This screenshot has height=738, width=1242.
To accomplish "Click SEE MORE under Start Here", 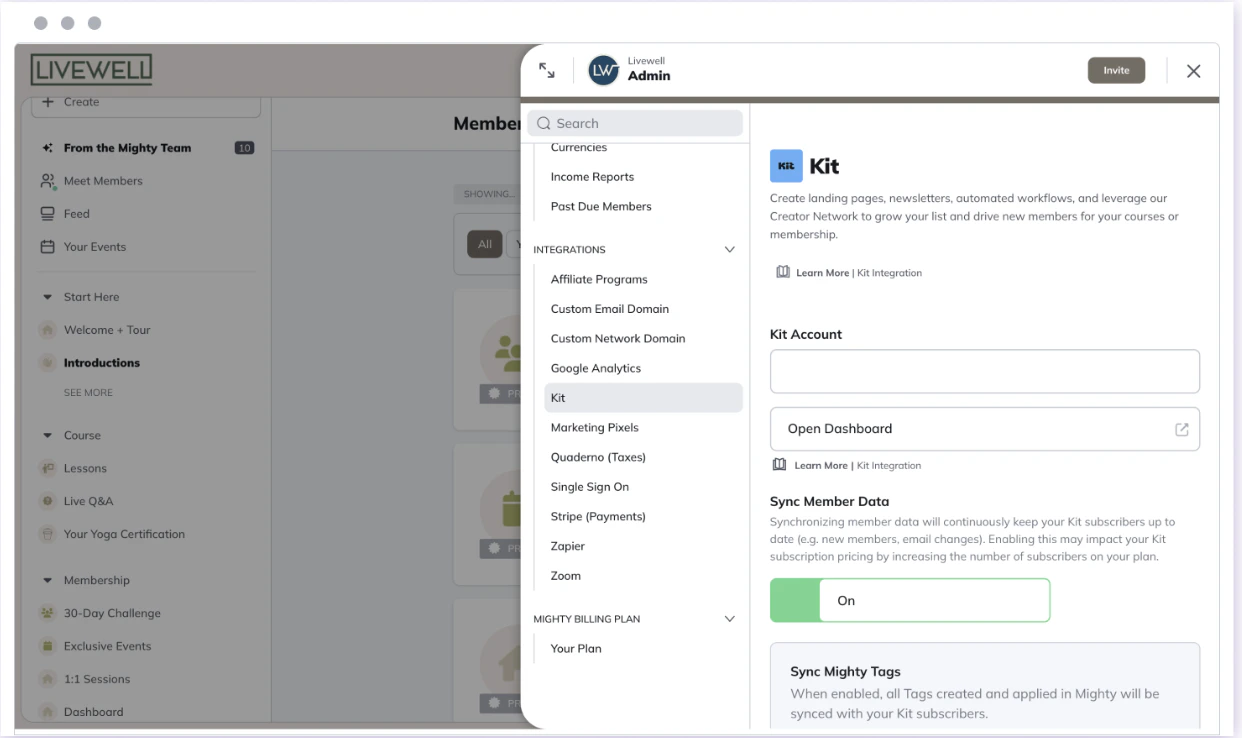I will [x=88, y=393].
